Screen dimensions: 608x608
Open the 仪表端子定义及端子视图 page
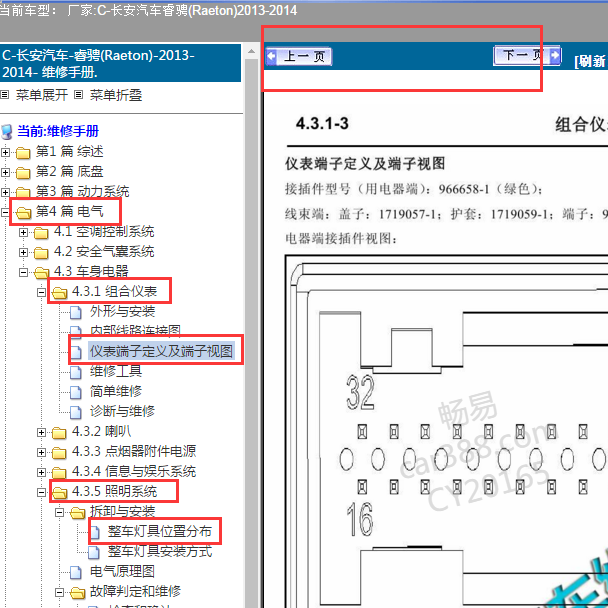click(161, 351)
